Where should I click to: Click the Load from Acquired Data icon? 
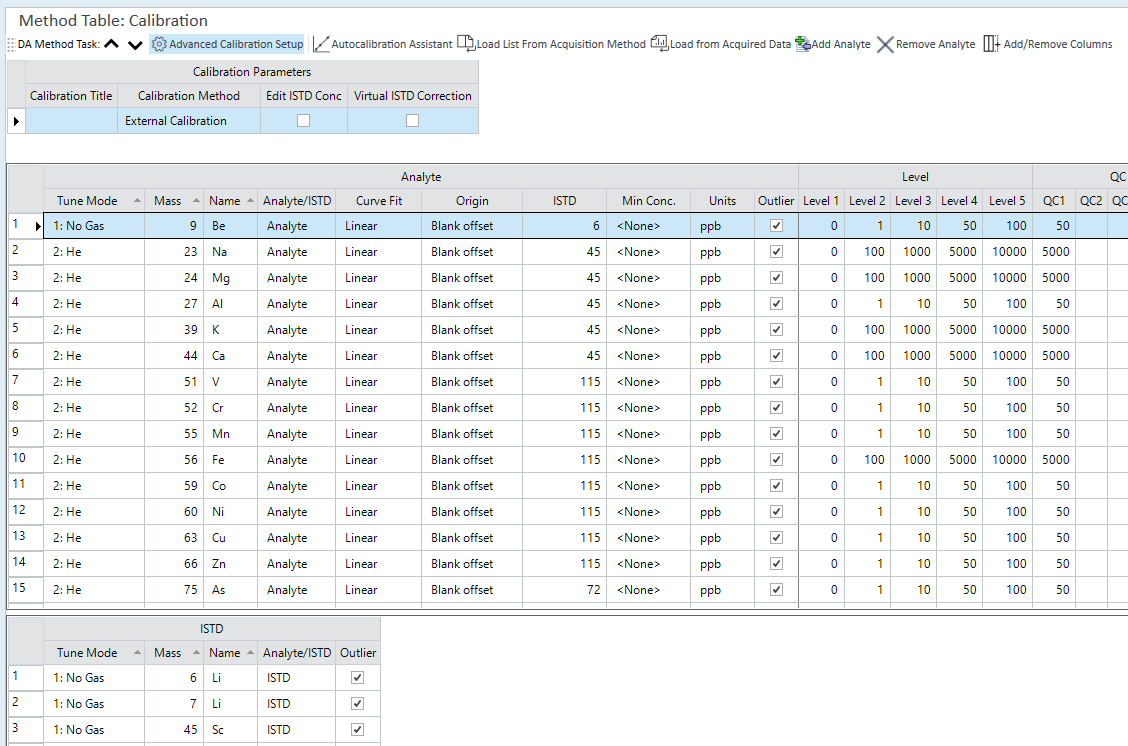(660, 44)
